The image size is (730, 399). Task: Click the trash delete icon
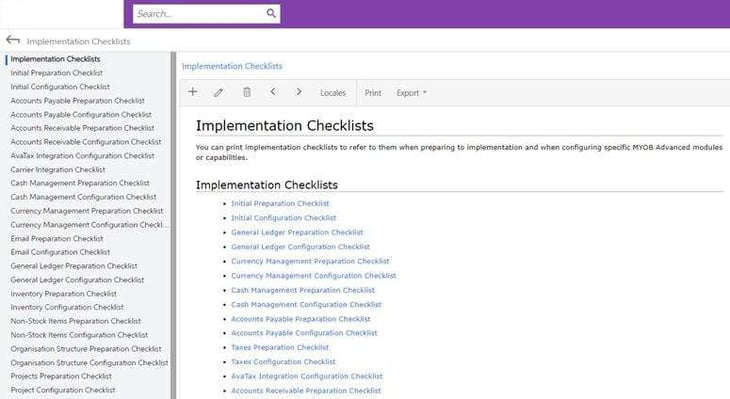(x=247, y=92)
